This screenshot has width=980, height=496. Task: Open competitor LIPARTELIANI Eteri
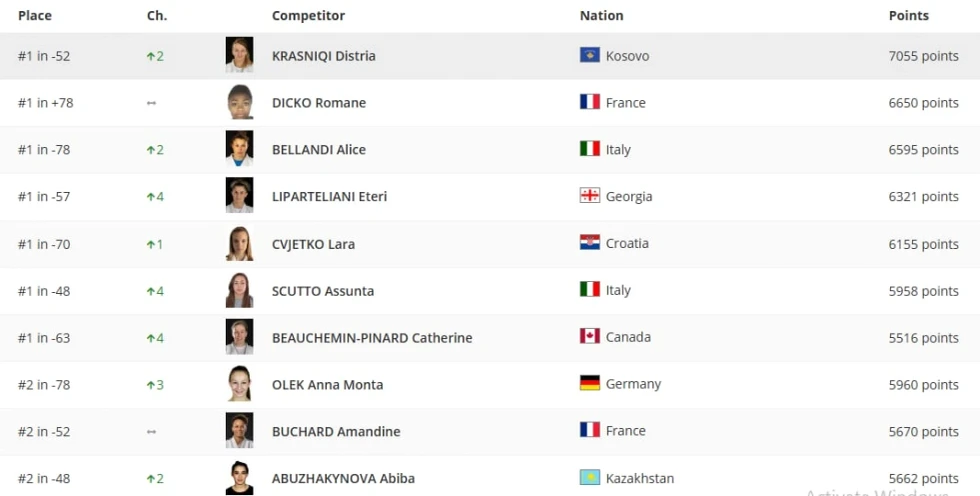click(329, 196)
